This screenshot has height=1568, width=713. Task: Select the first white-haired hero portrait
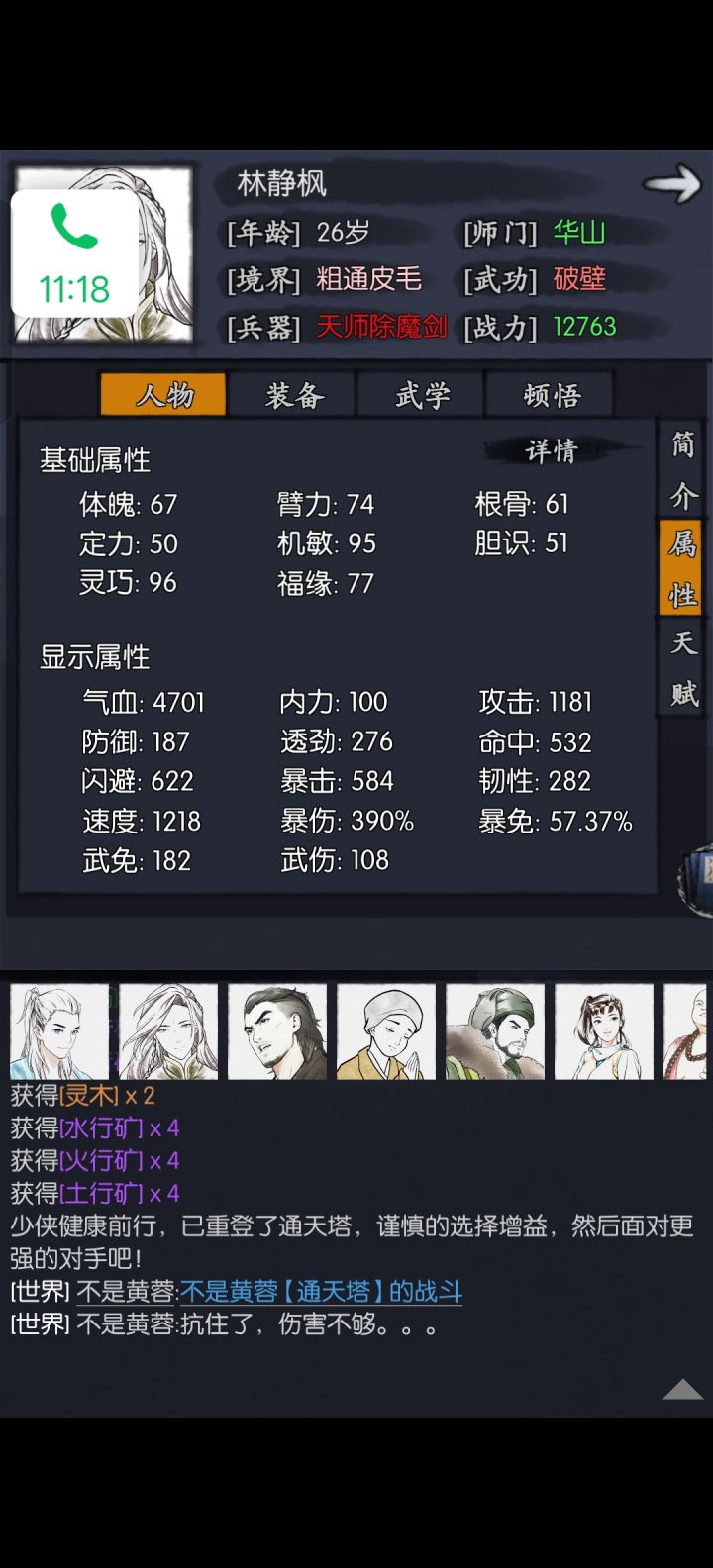tap(59, 1031)
